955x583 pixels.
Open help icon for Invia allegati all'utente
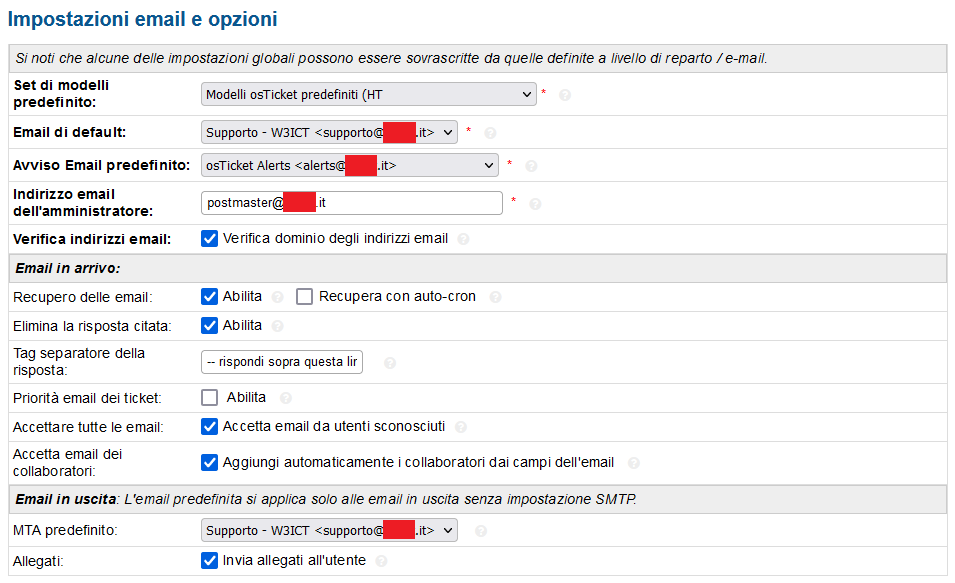click(381, 561)
